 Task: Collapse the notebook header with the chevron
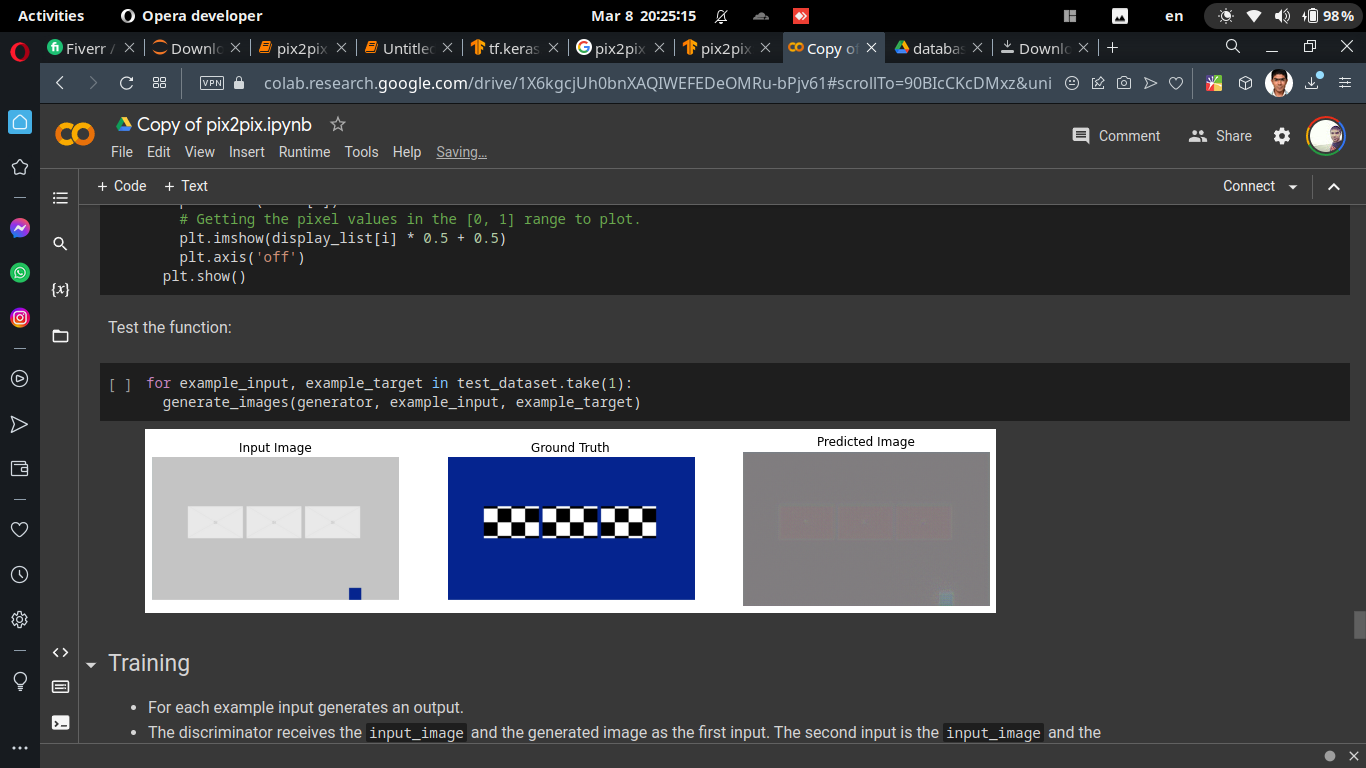(x=1334, y=186)
